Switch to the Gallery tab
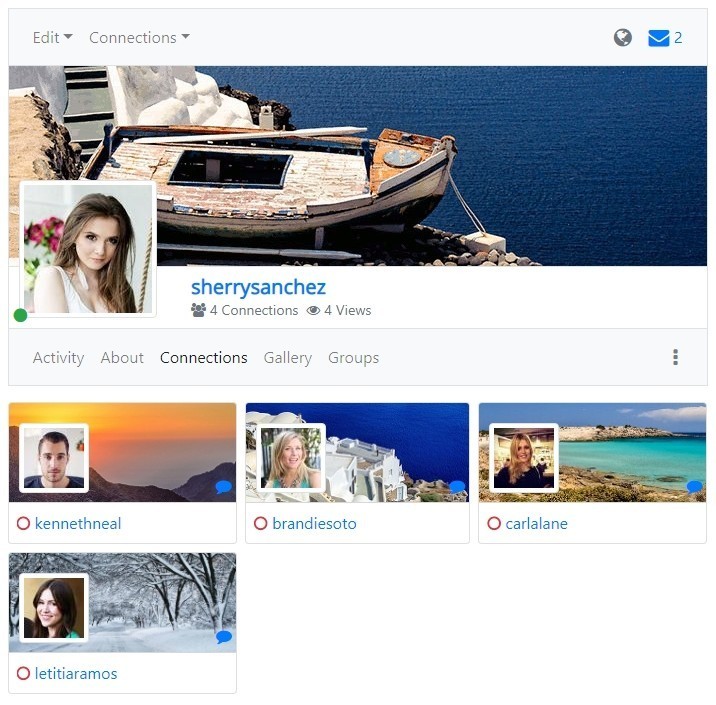This screenshot has height=705, width=716. point(288,358)
